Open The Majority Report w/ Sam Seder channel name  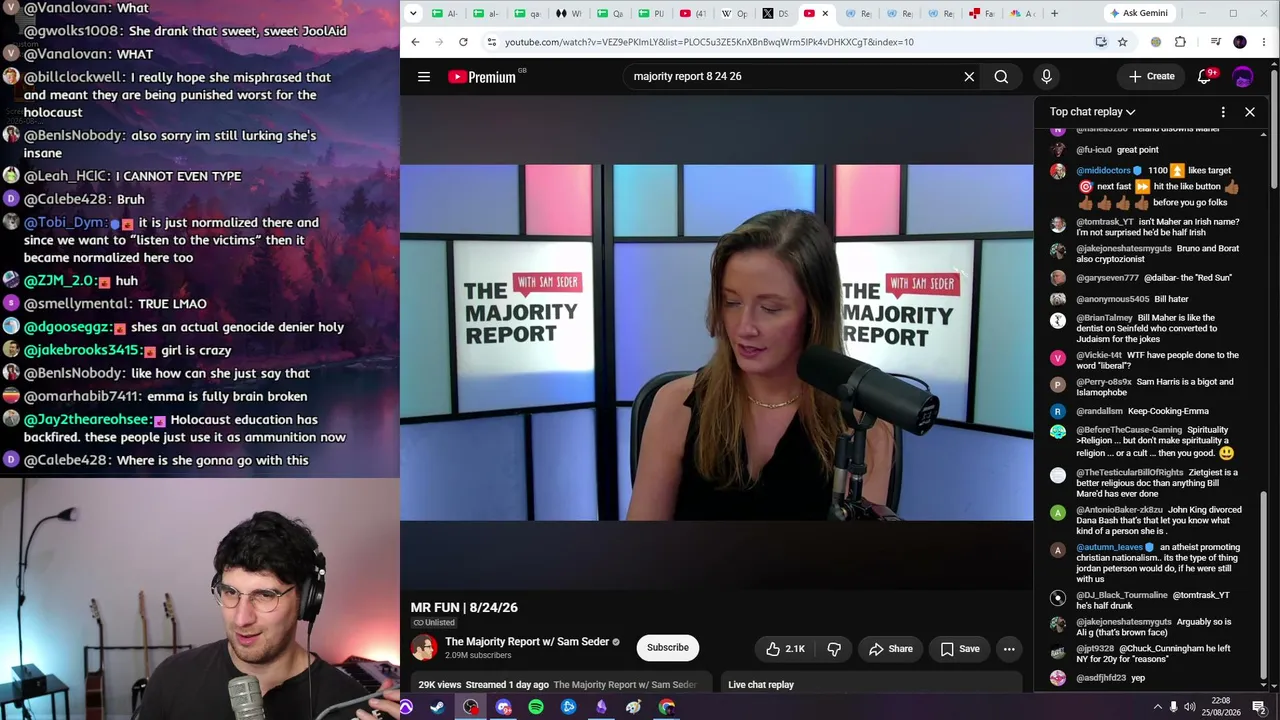coord(527,642)
